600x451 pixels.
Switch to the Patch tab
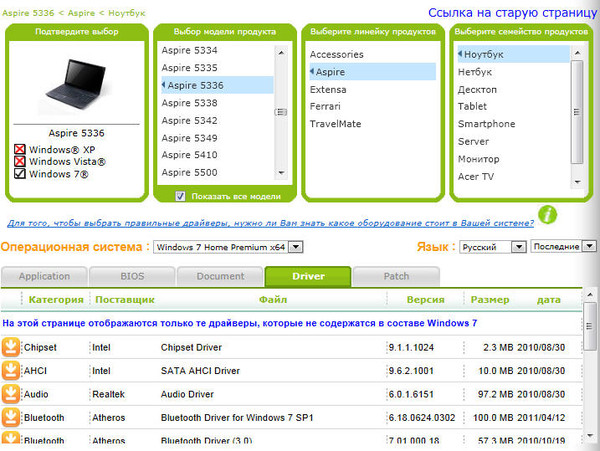pyautogui.click(x=396, y=276)
